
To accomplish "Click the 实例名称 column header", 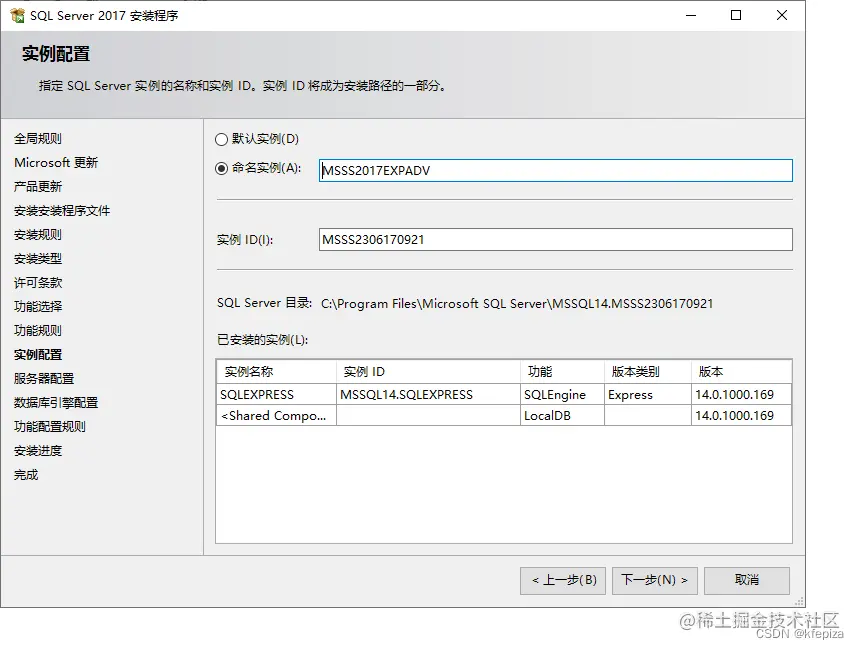I will [x=277, y=372].
